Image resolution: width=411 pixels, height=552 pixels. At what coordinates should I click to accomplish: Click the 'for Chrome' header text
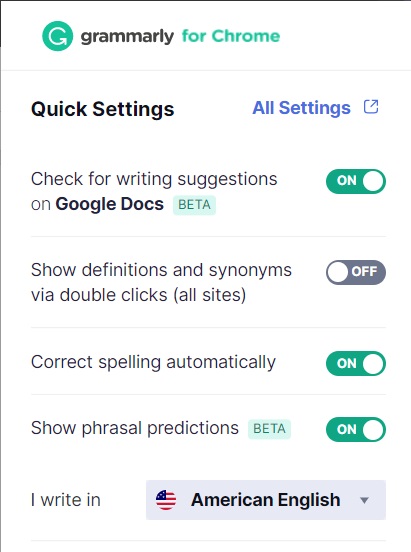pos(231,36)
